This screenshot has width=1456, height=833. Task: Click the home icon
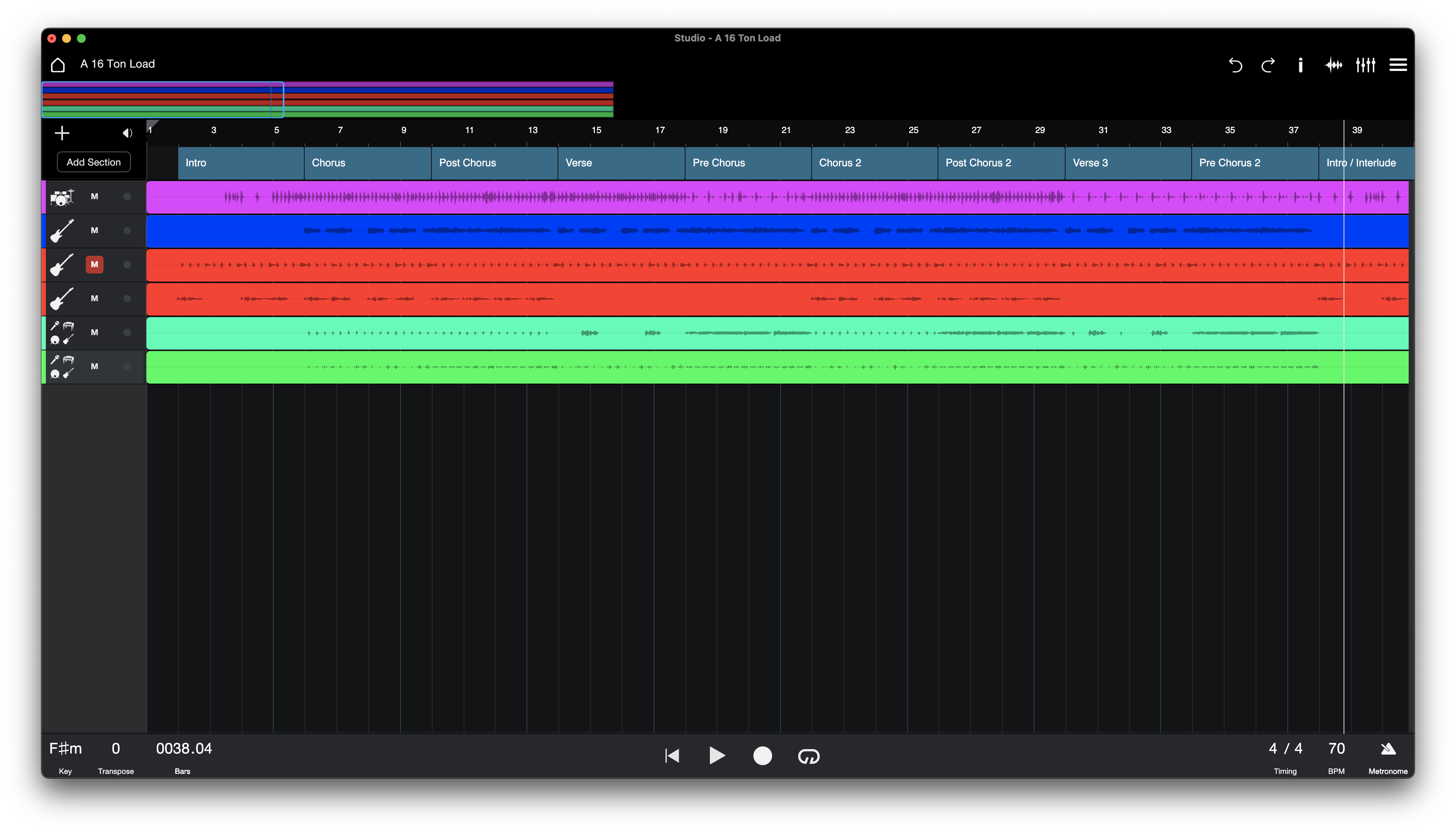click(x=58, y=65)
